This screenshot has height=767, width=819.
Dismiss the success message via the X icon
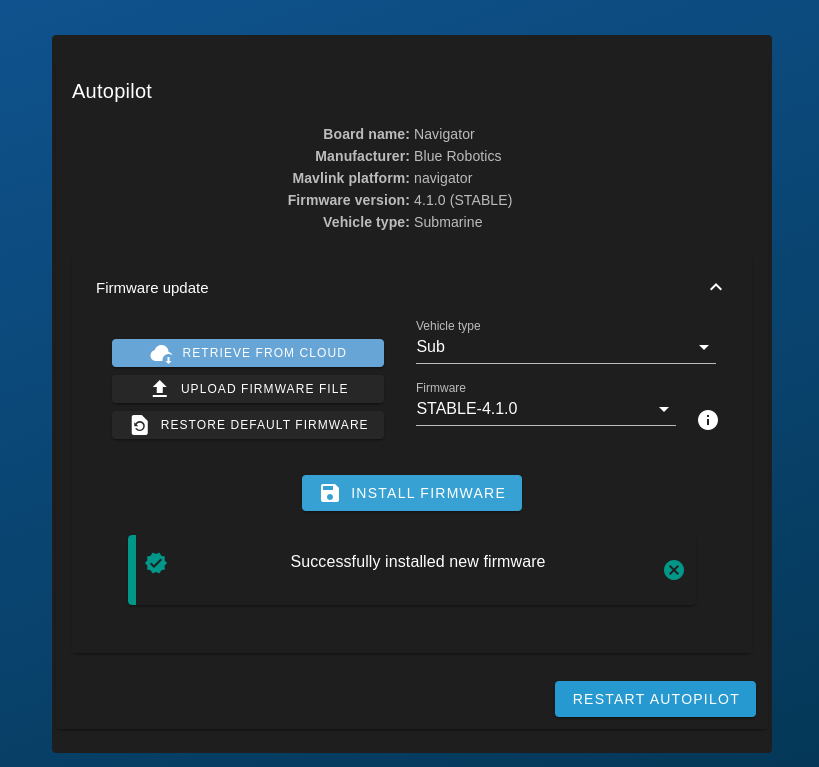click(x=673, y=570)
